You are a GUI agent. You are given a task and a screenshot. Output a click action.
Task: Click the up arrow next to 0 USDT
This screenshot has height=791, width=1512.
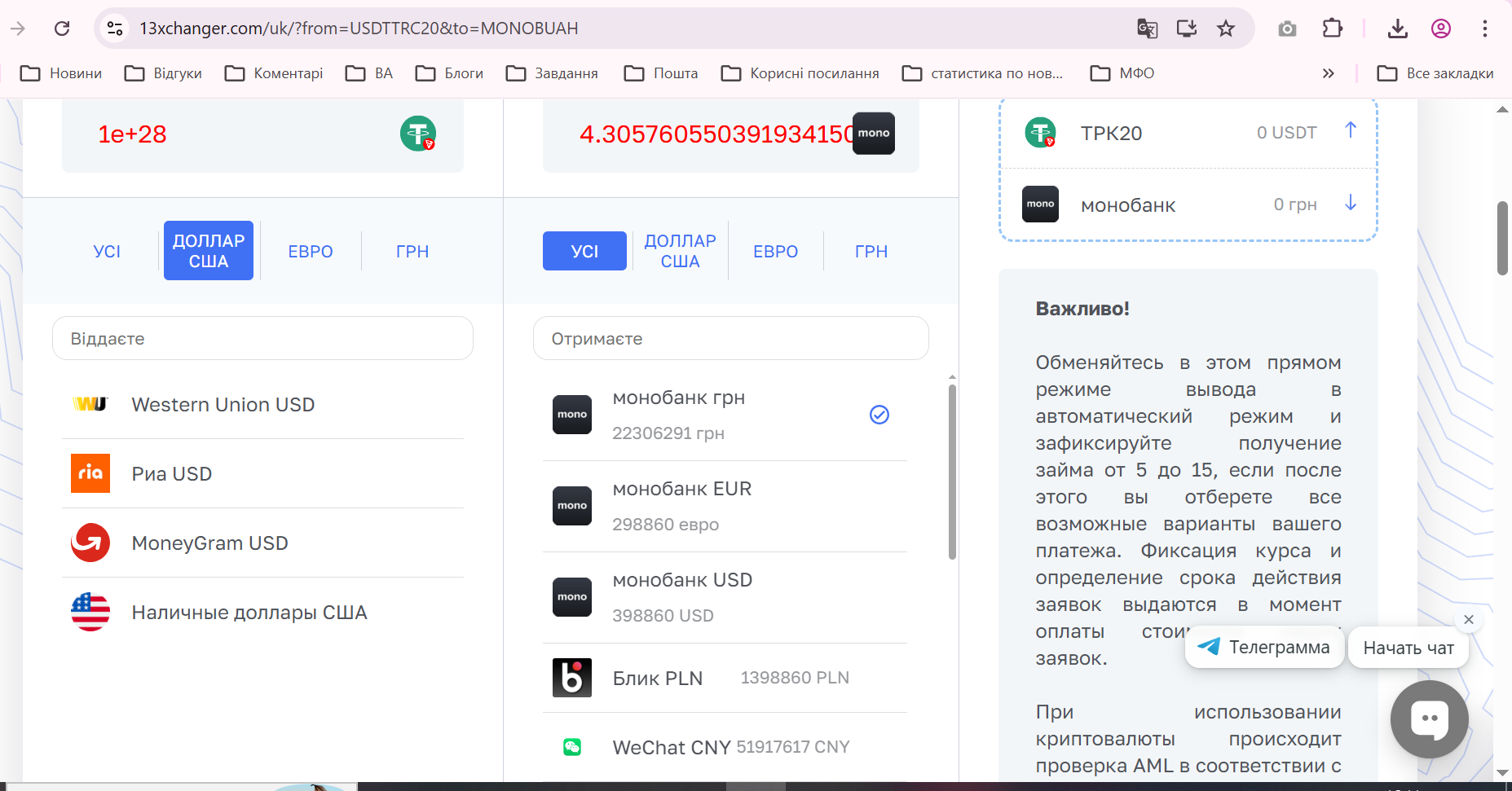tap(1351, 130)
